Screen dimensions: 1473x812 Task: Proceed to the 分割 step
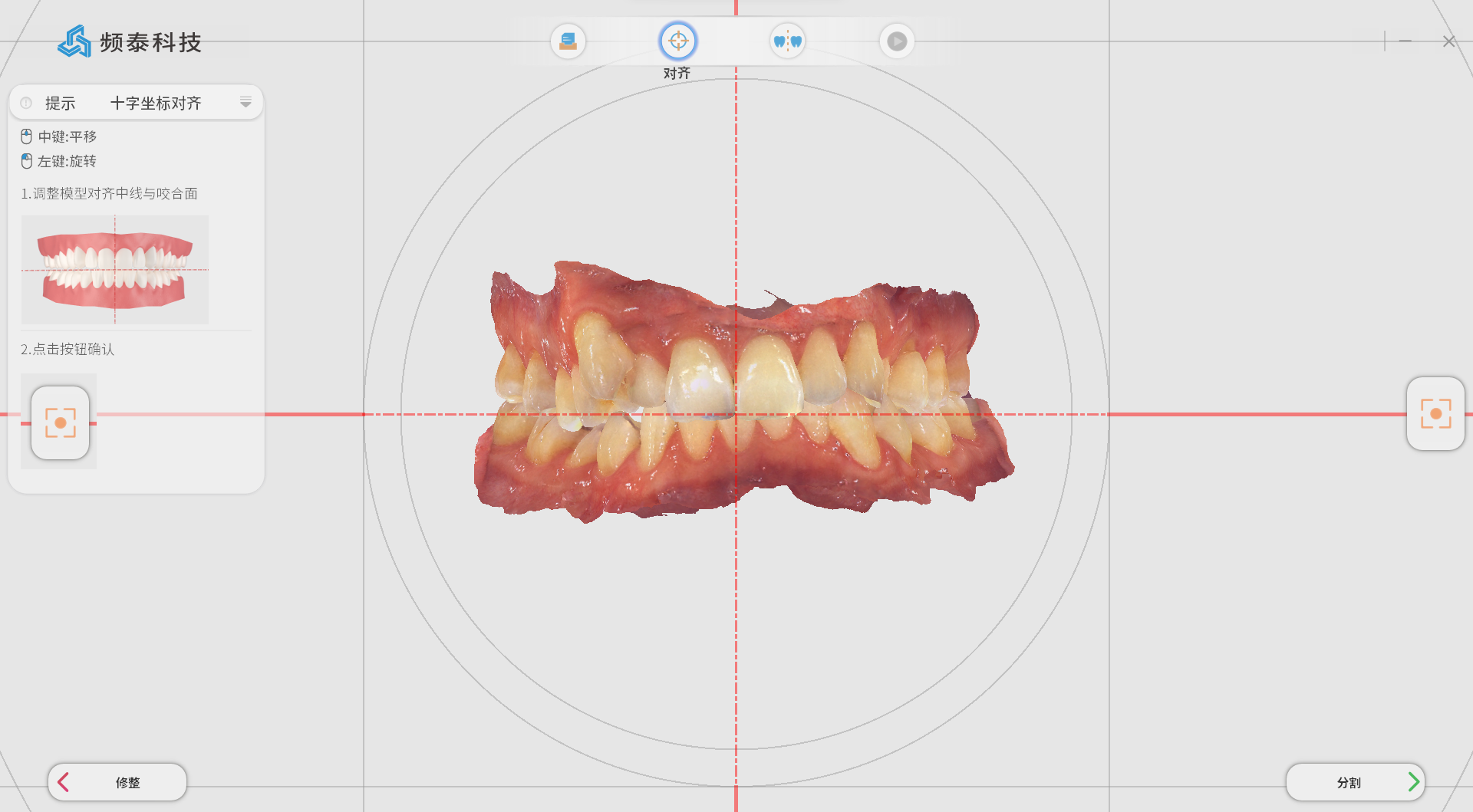[1354, 782]
